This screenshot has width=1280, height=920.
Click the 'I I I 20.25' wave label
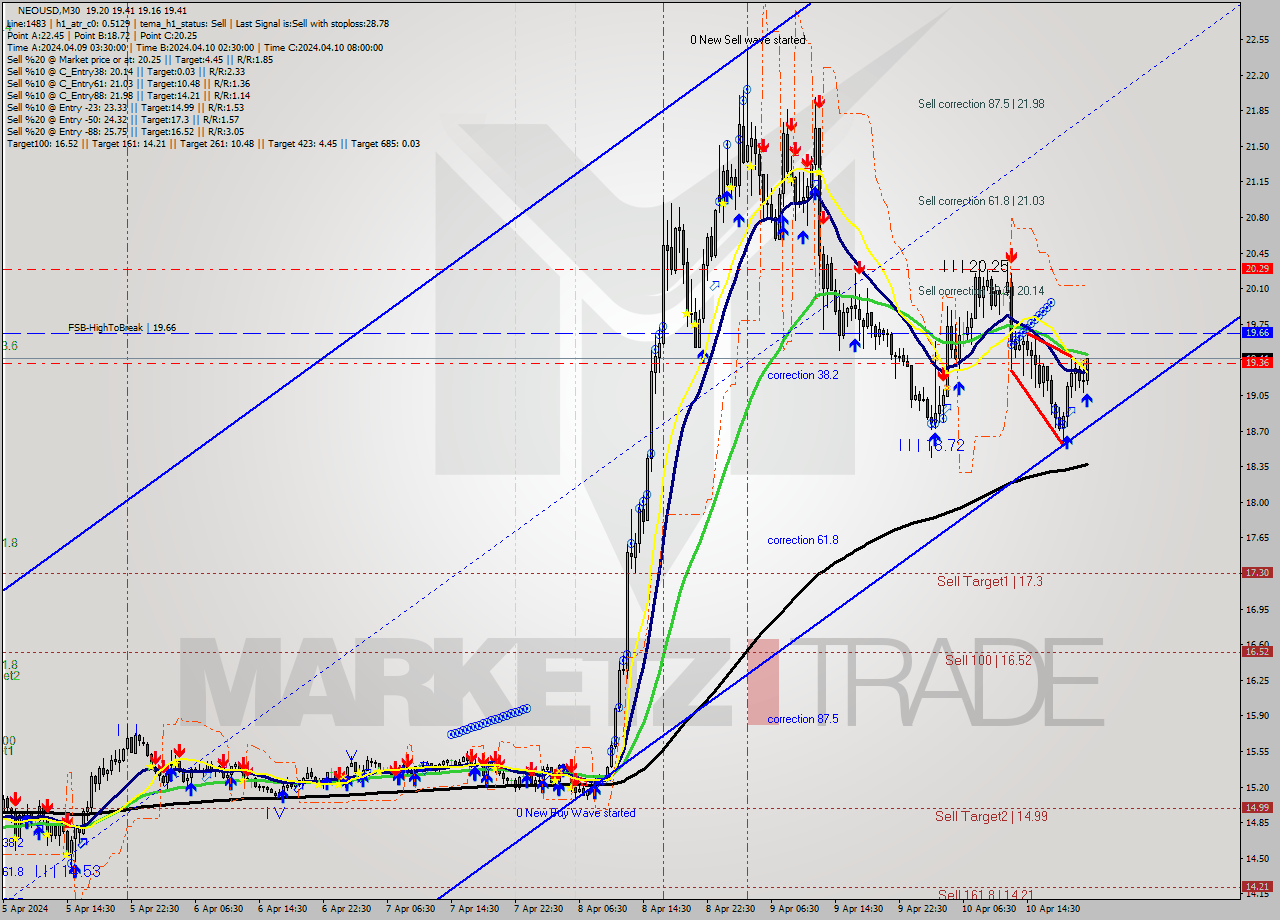point(975,266)
